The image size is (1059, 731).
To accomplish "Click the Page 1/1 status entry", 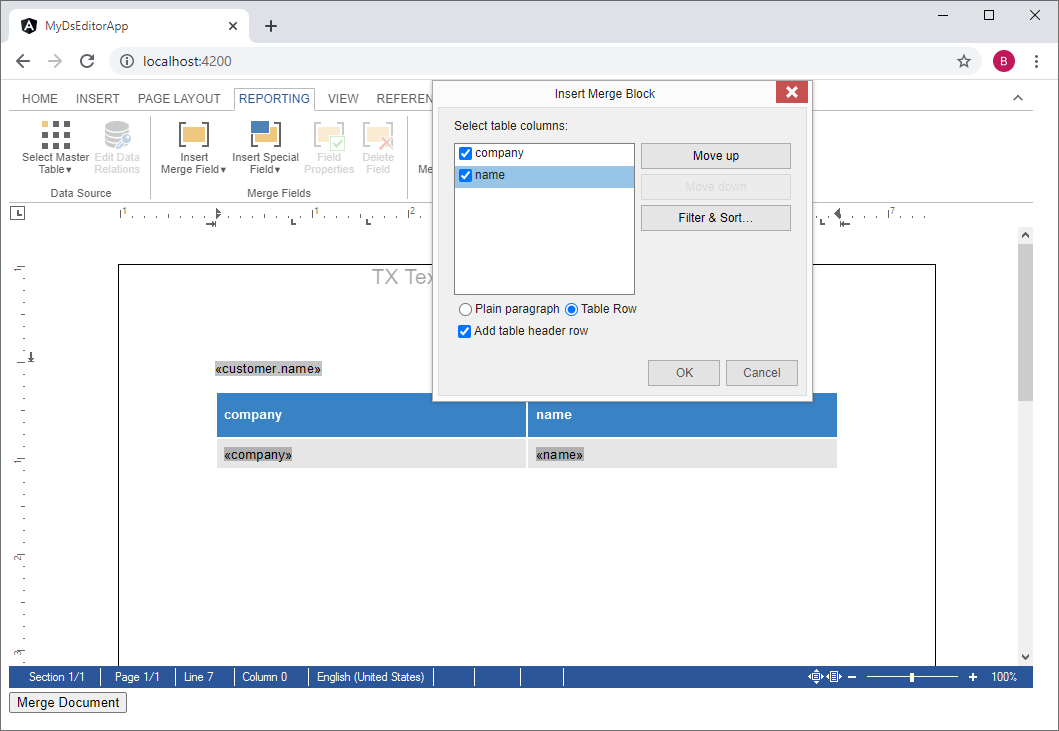I will (x=137, y=677).
